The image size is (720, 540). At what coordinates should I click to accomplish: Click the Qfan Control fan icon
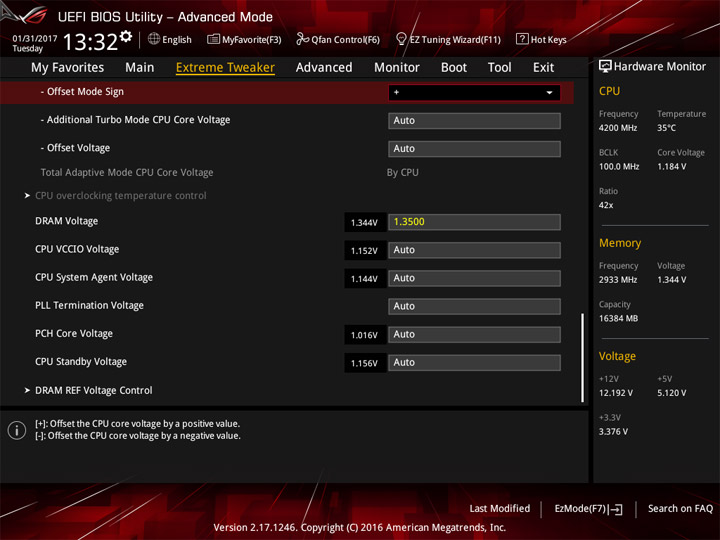[x=302, y=39]
